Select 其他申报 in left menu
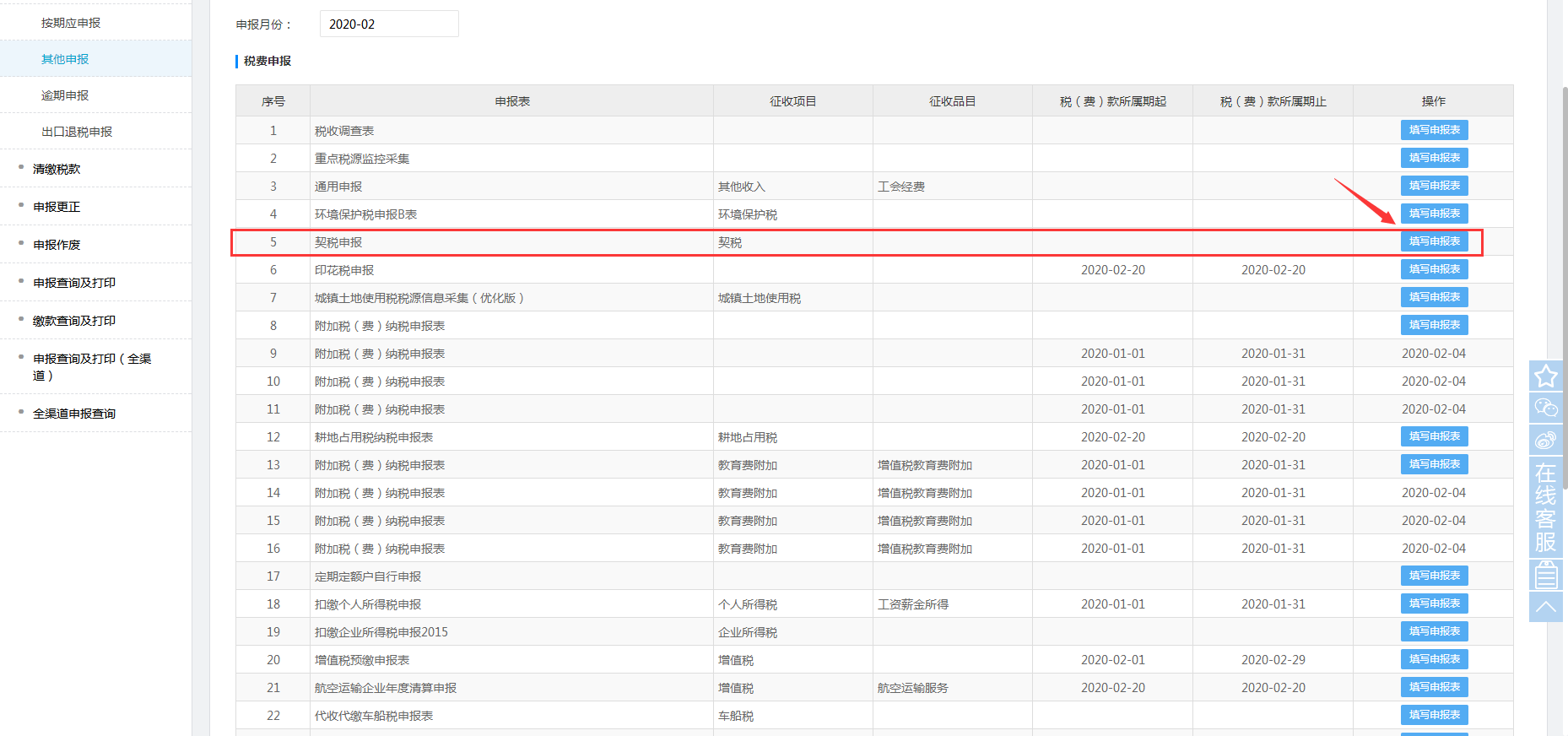Image resolution: width=1568 pixels, height=736 pixels. (65, 59)
